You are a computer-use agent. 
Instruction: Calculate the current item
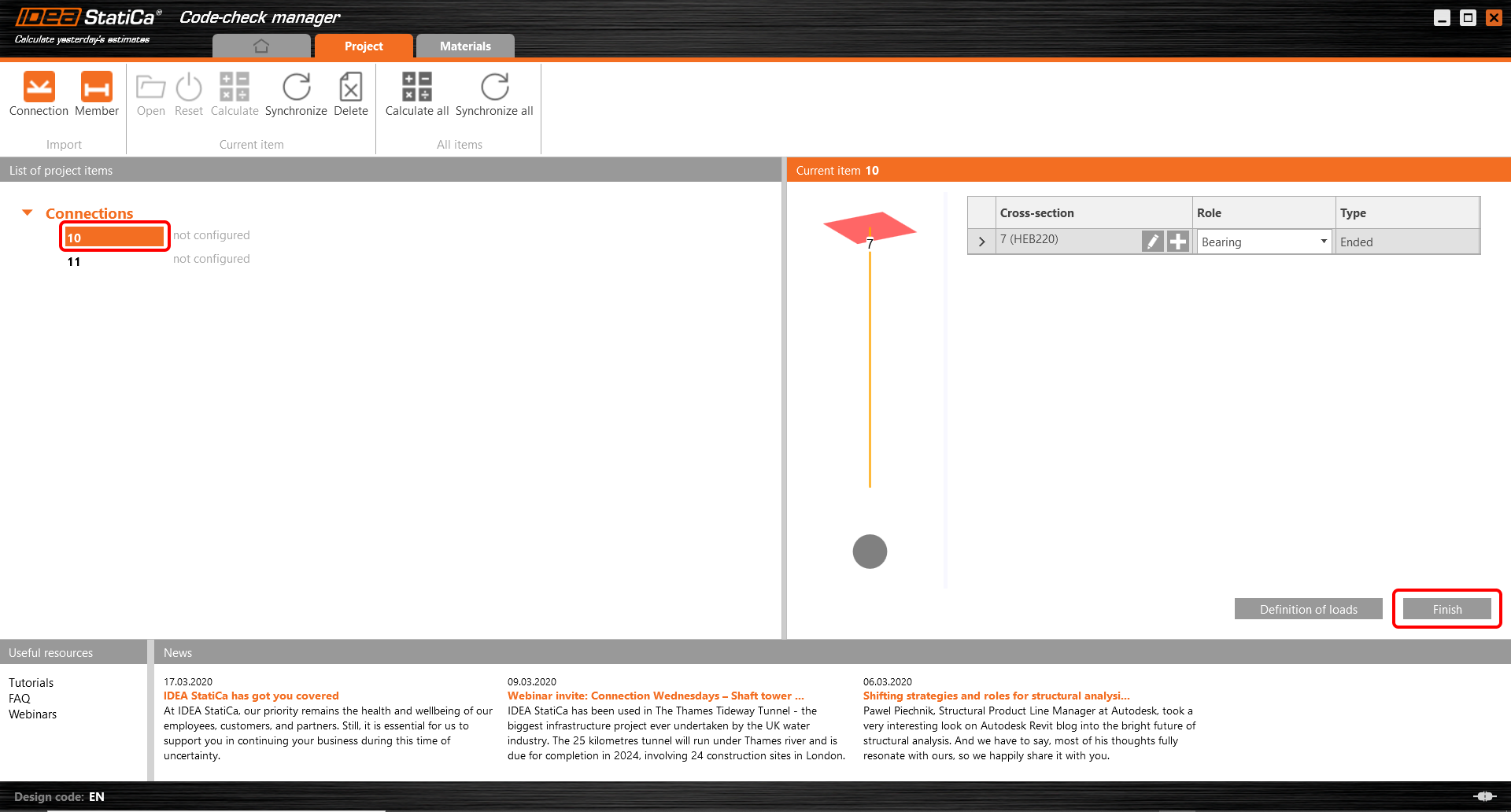point(235,94)
